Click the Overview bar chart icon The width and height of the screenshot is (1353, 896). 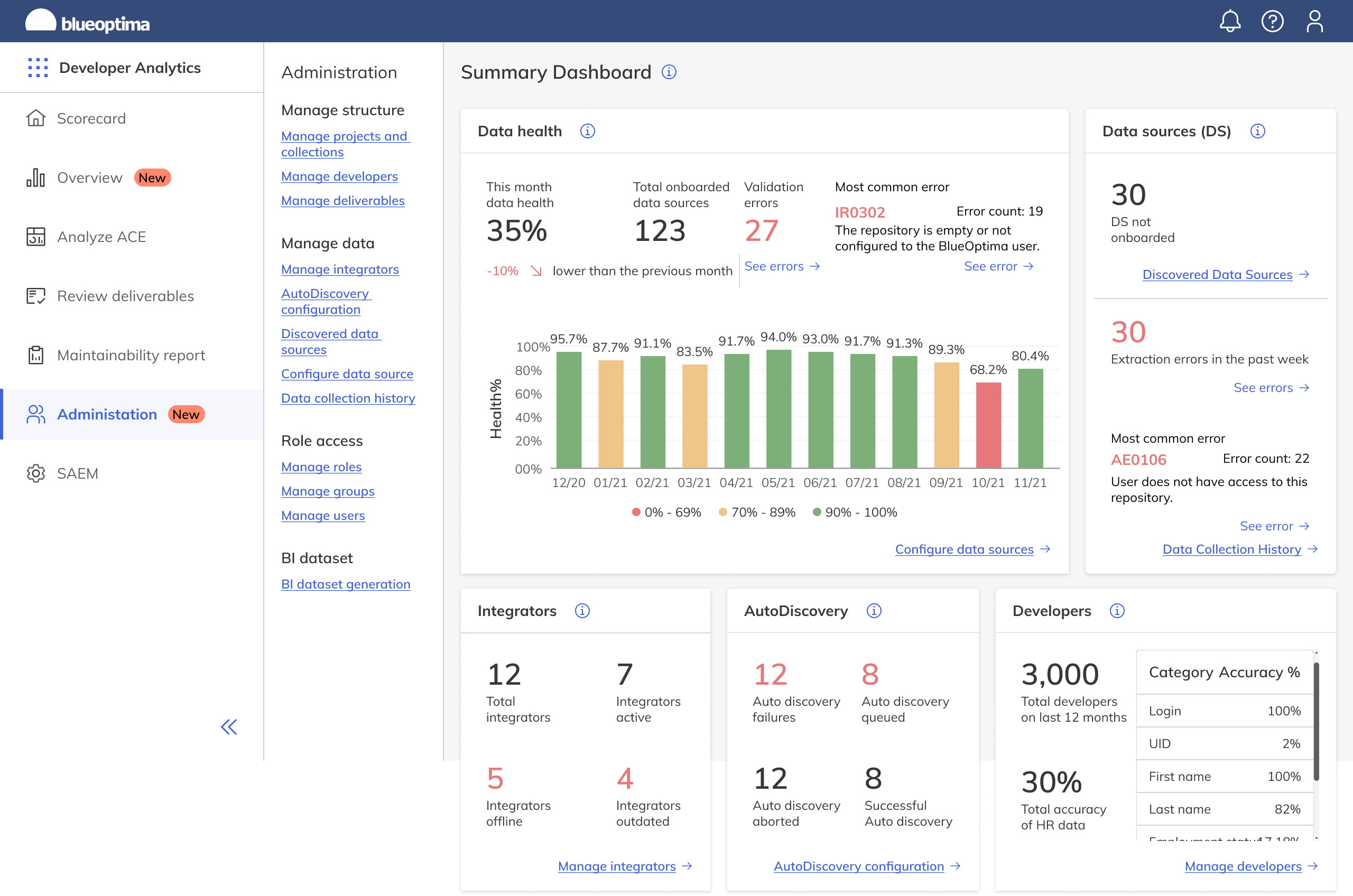point(35,178)
